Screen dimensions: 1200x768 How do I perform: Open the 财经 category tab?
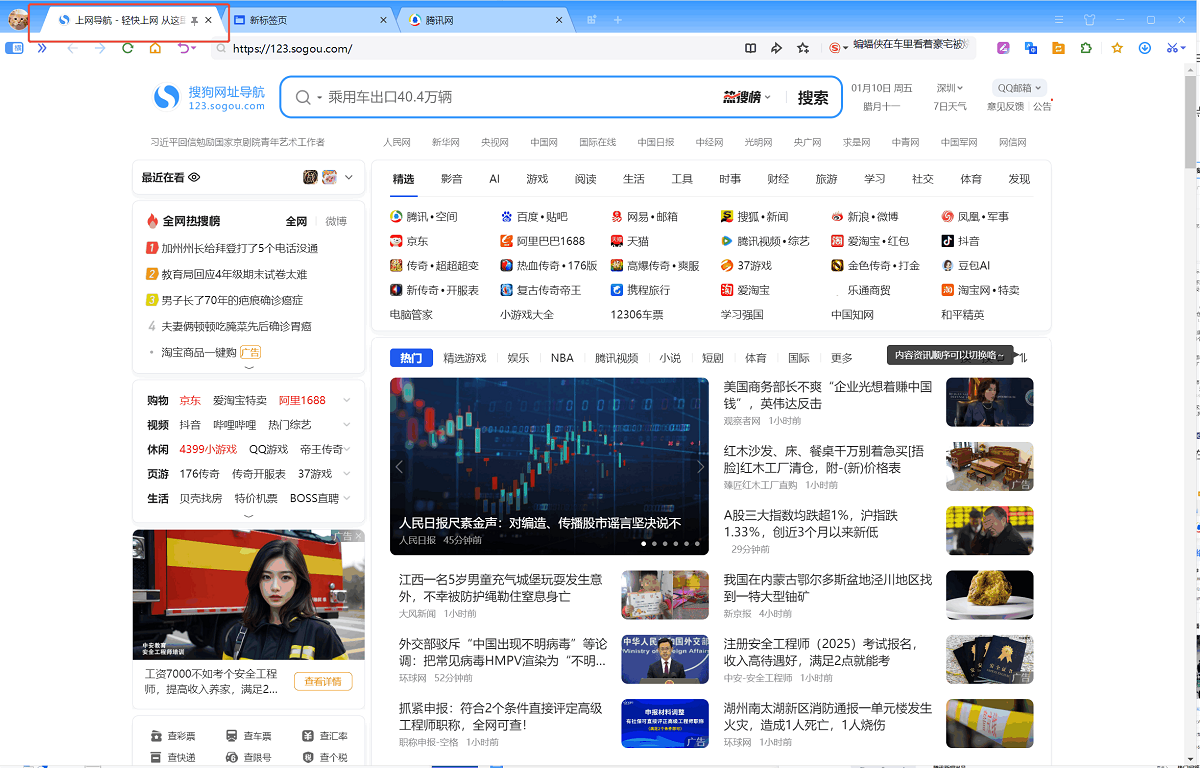tap(778, 179)
